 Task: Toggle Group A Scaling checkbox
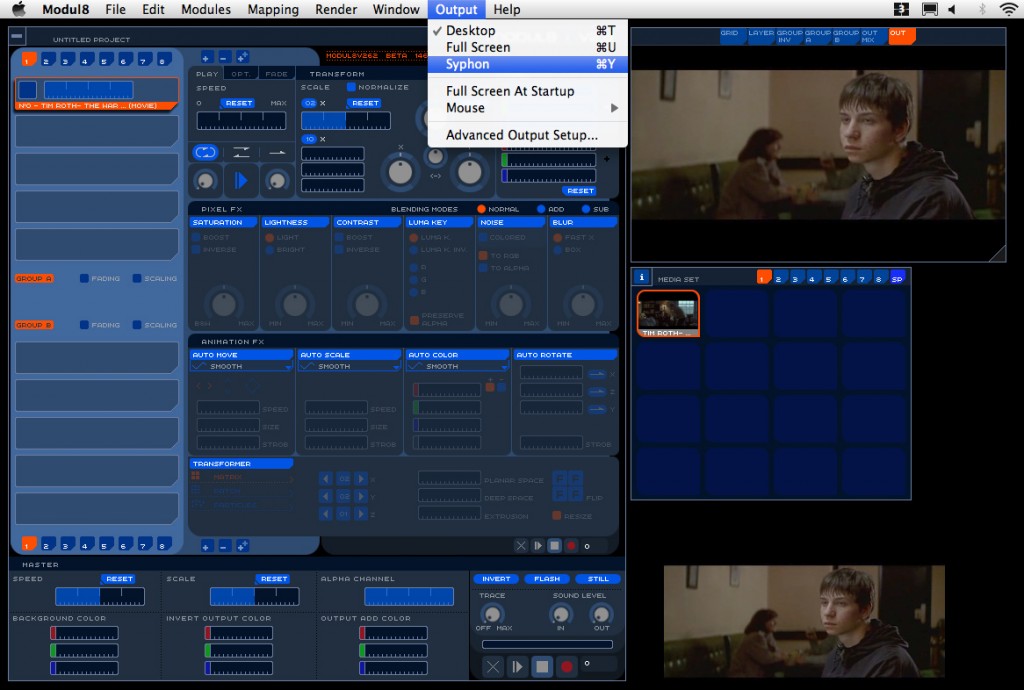pos(137,278)
